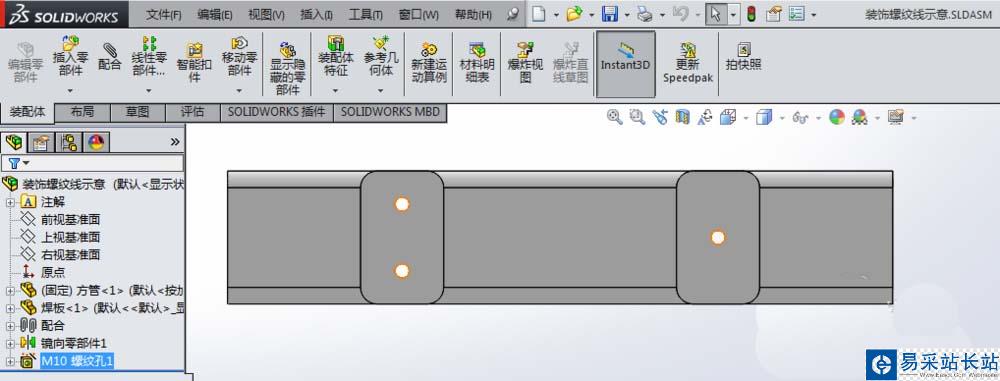Open the 工具(T) menu
The image size is (1000, 381).
click(x=366, y=14)
